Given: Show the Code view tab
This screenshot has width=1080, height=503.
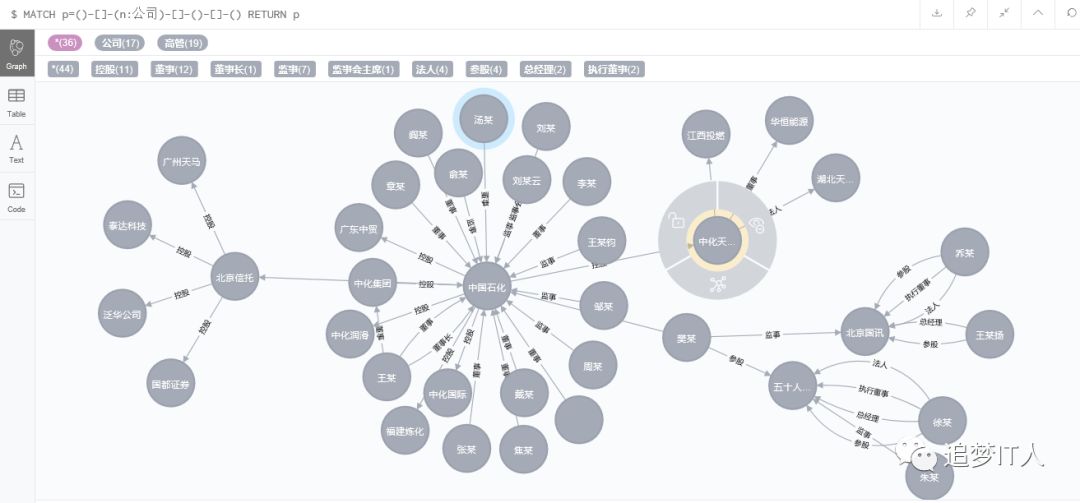Looking at the screenshot, I should coord(17,197).
